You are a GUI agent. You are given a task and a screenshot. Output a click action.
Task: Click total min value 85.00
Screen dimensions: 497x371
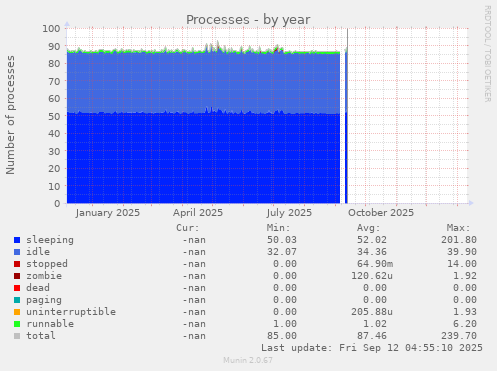[x=282, y=336]
